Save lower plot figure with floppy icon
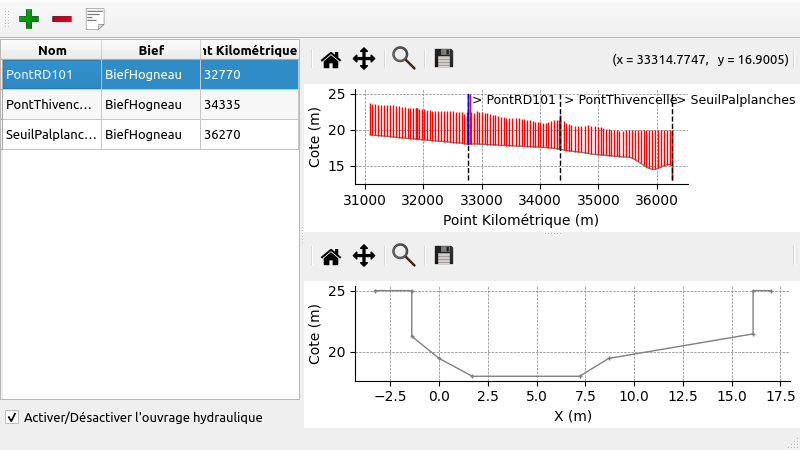 click(444, 256)
